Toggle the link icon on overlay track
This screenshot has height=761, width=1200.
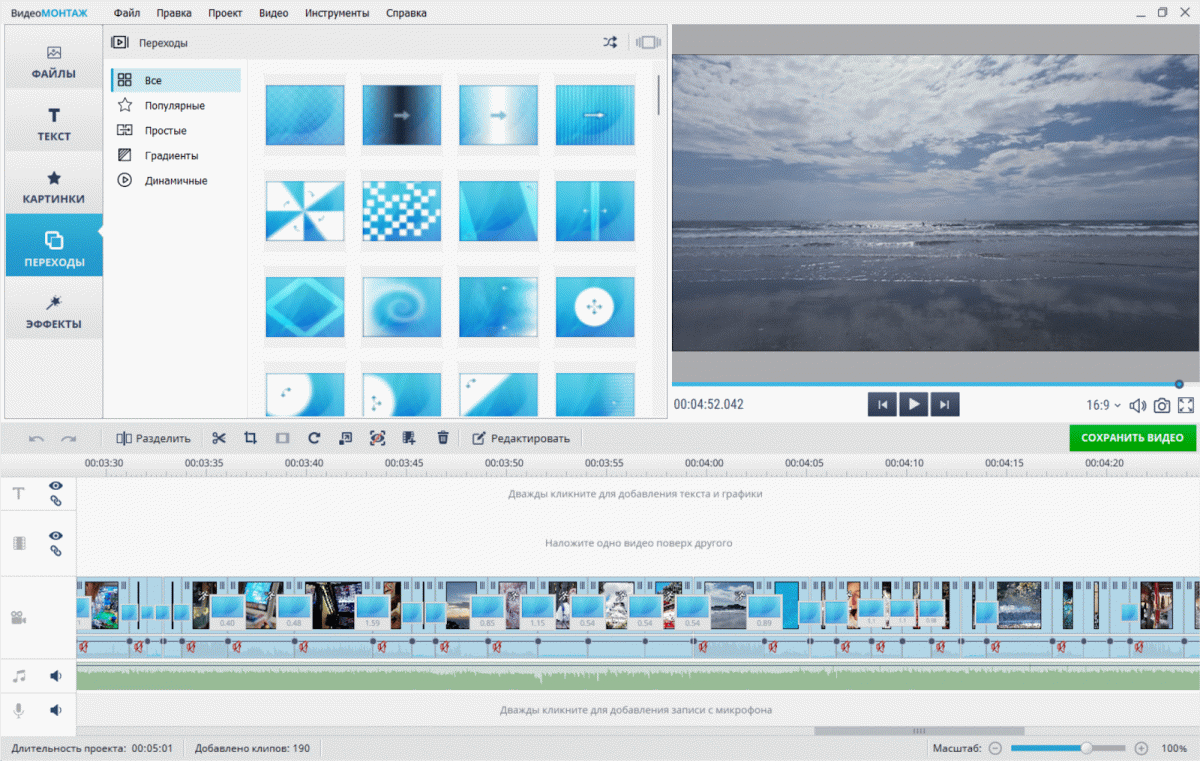click(x=56, y=551)
